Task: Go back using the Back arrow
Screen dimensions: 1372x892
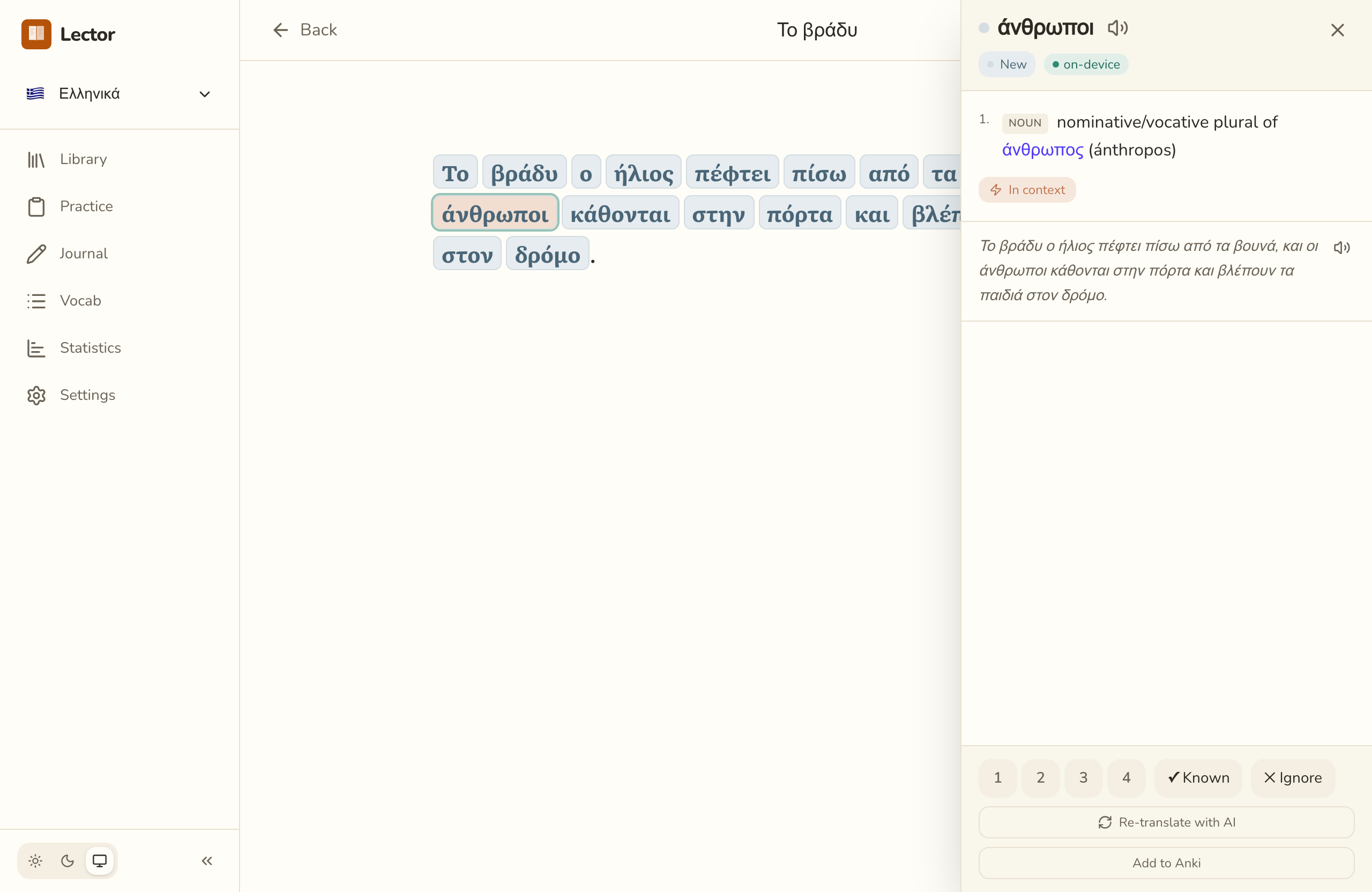Action: [304, 30]
